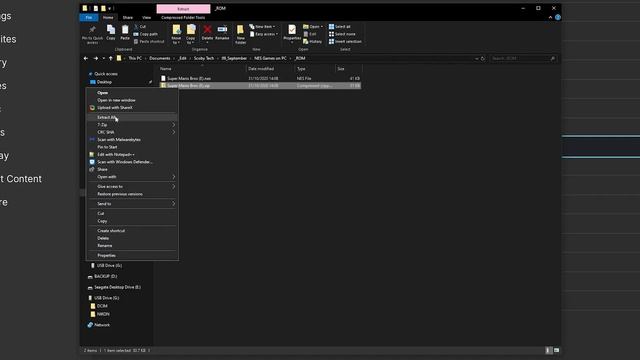Viewport: 640px width, 360px height.
Task: Open the Move to dropdown
Action: (176, 42)
